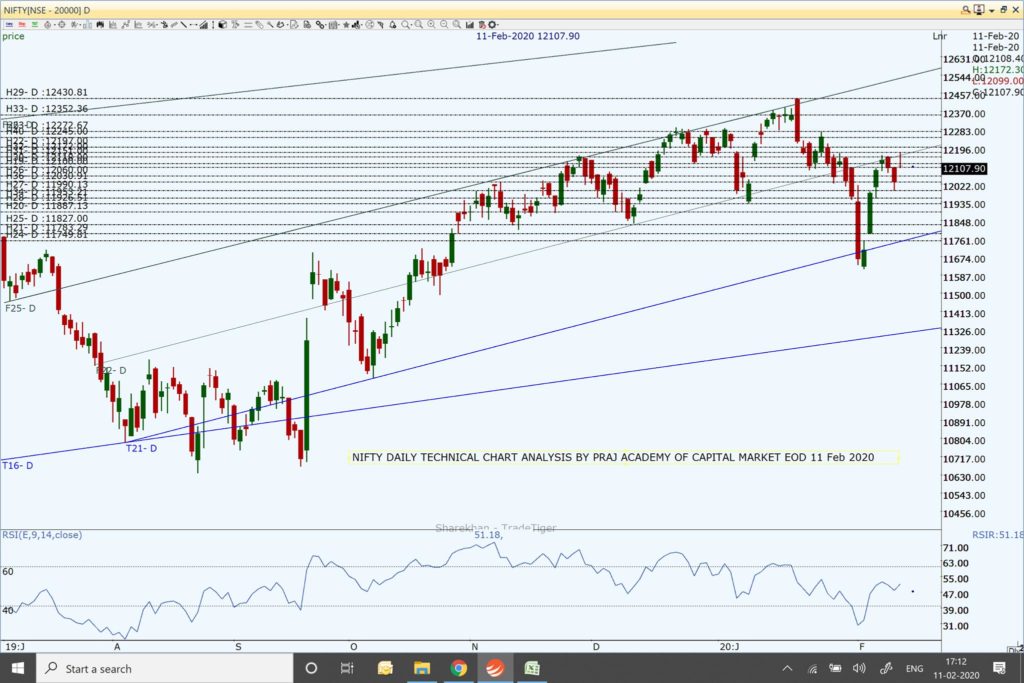The image size is (1024, 683).
Task: Open Task View on the taskbar
Action: coord(347,668)
